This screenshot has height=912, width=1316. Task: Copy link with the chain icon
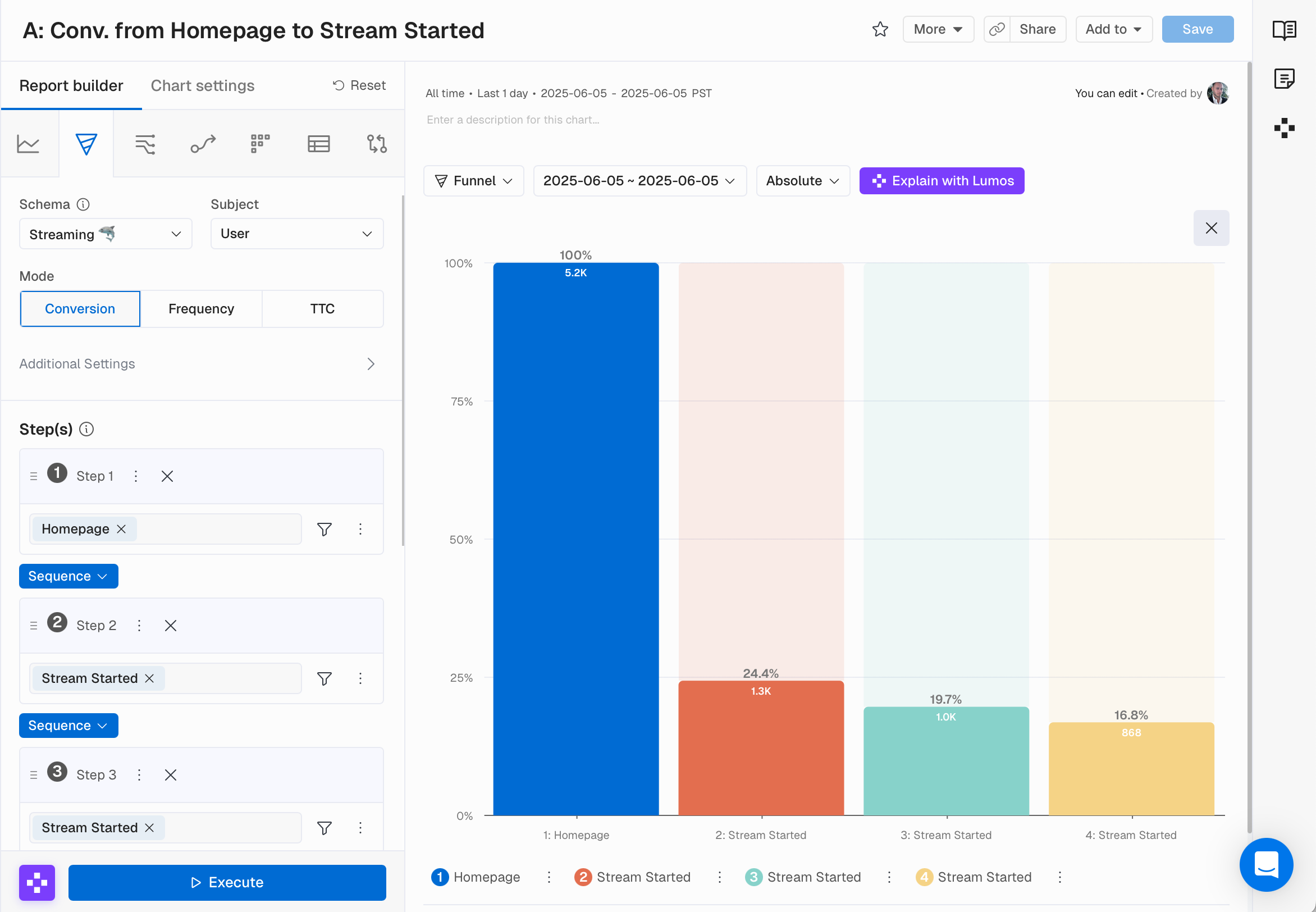point(997,29)
